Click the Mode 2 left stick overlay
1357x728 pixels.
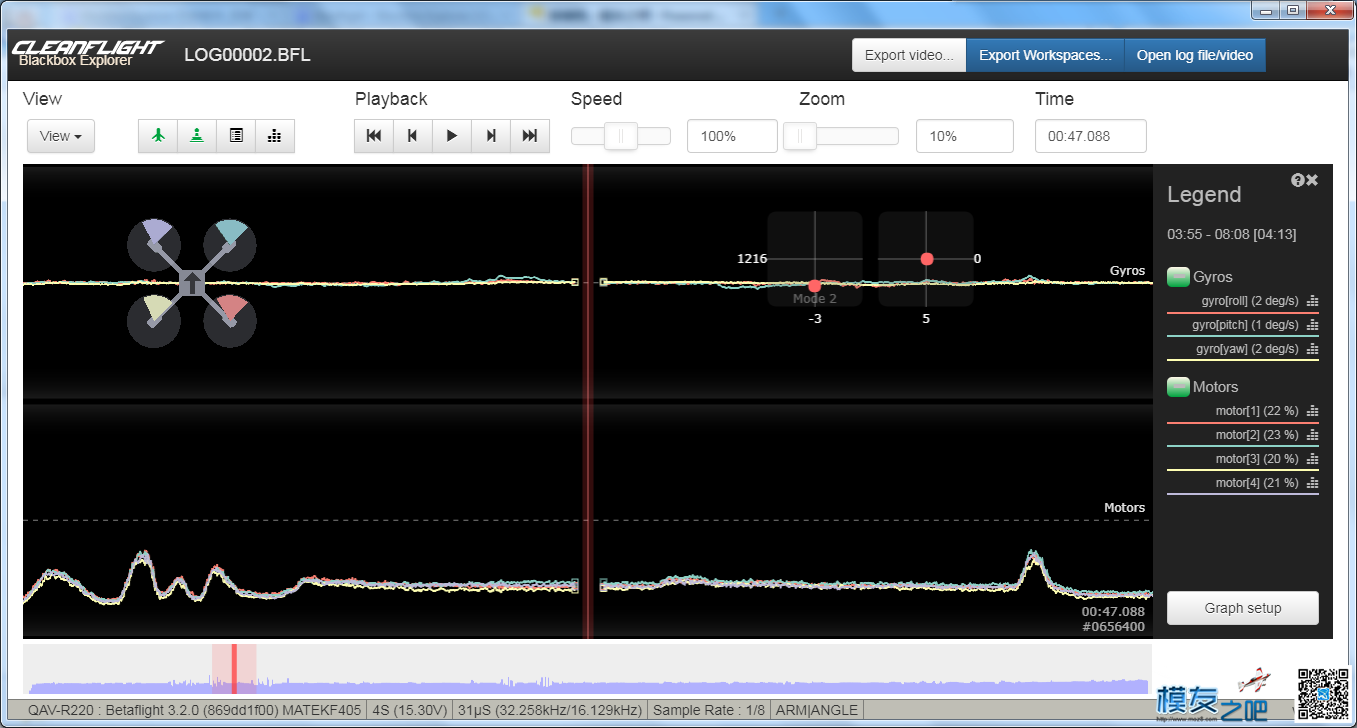pyautogui.click(x=815, y=259)
